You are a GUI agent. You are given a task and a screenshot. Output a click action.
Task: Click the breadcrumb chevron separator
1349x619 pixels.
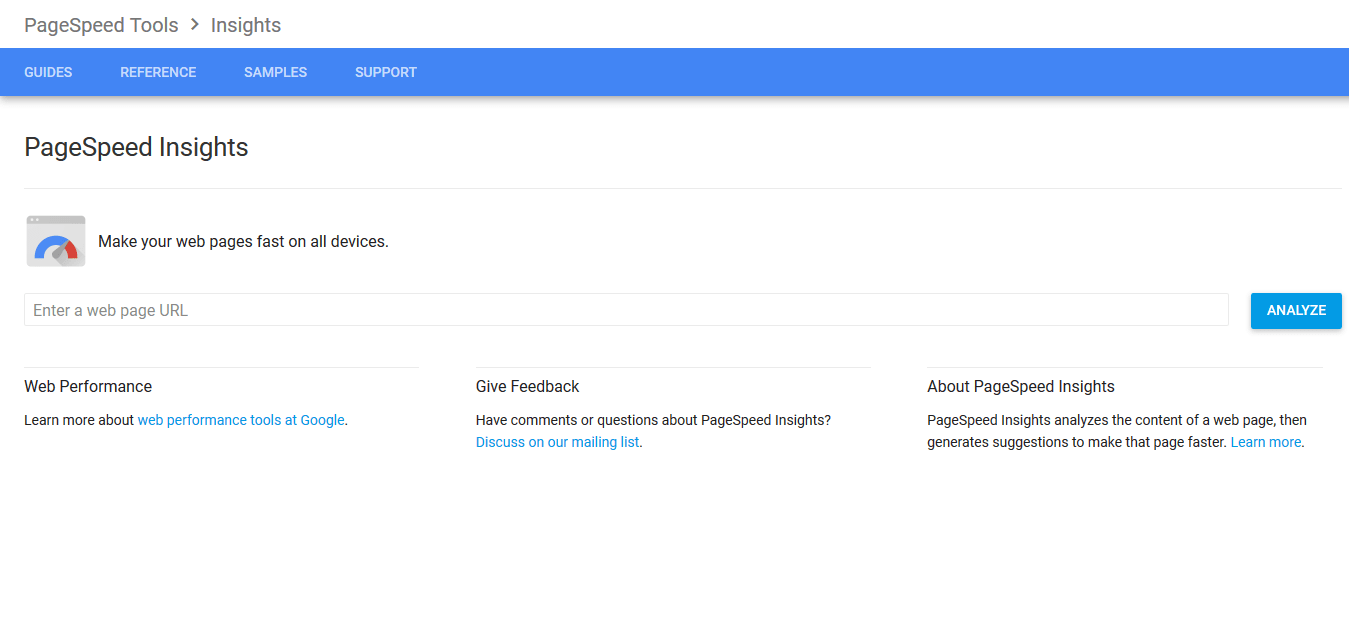[x=195, y=25]
